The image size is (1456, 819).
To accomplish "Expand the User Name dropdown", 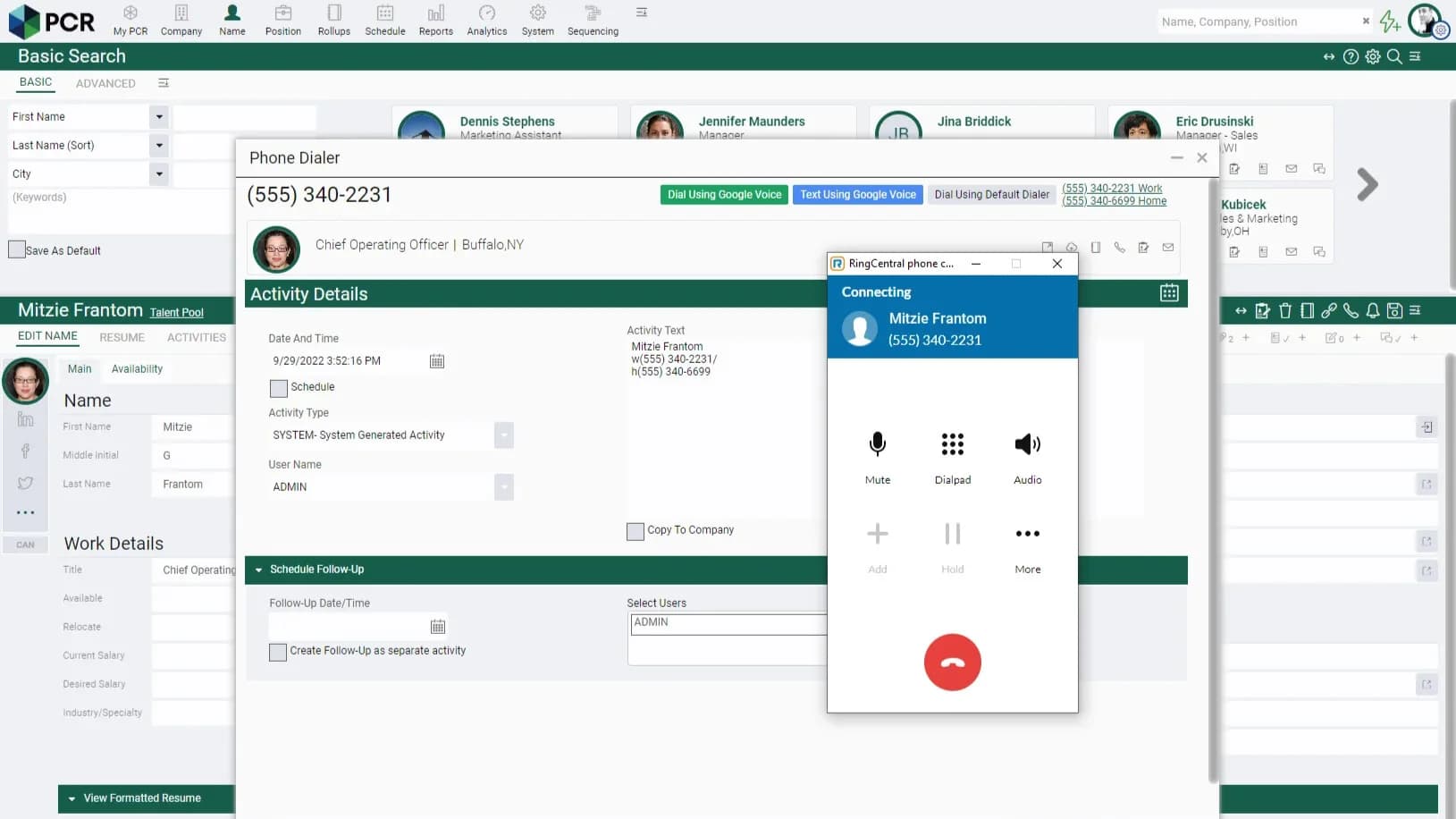I will click(x=504, y=486).
